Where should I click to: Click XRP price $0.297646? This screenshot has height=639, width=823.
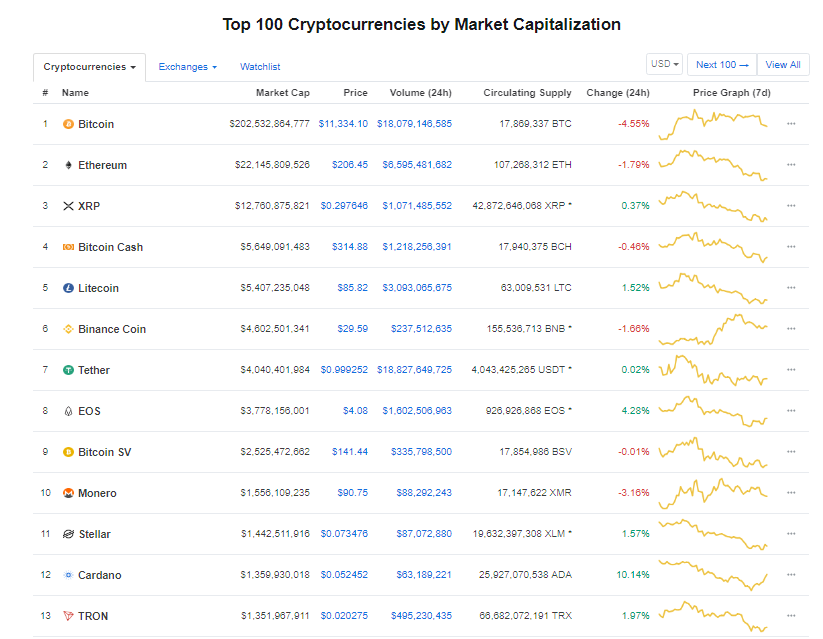(x=344, y=206)
